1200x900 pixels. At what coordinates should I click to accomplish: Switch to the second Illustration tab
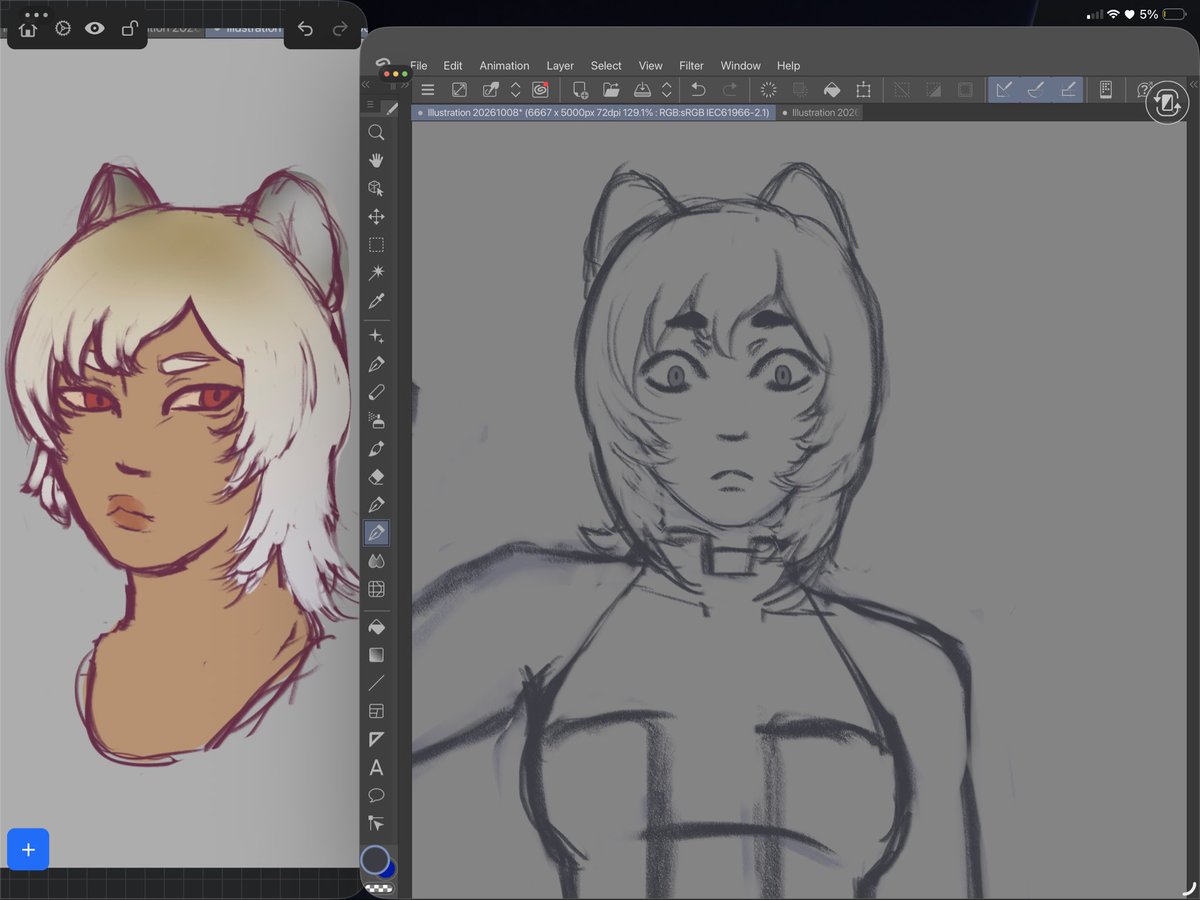coord(820,113)
